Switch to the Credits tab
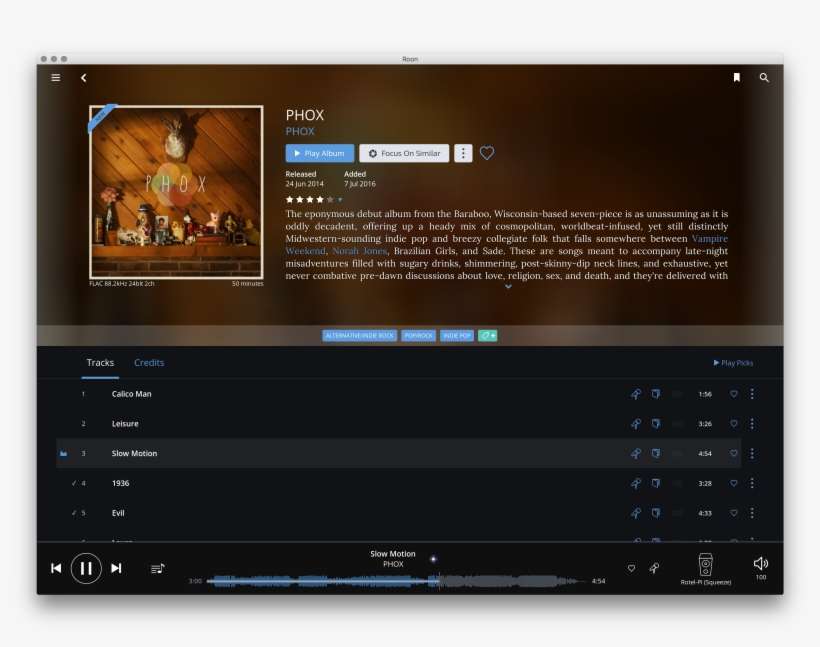 tap(148, 363)
